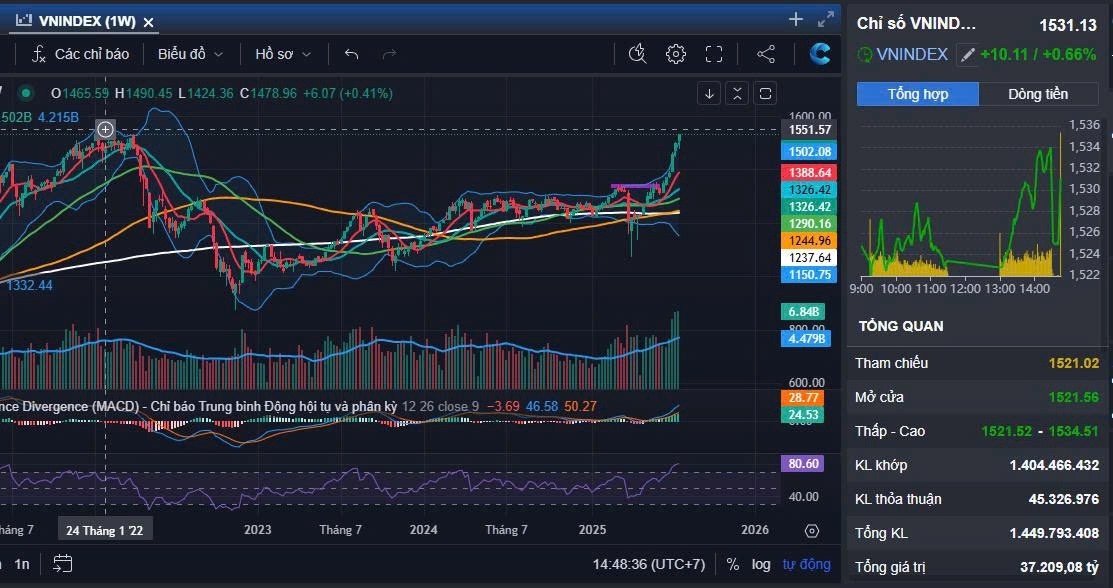Viewport: 1113px width, 588px height.
Task: Click the blue C logo icon
Action: tap(821, 54)
